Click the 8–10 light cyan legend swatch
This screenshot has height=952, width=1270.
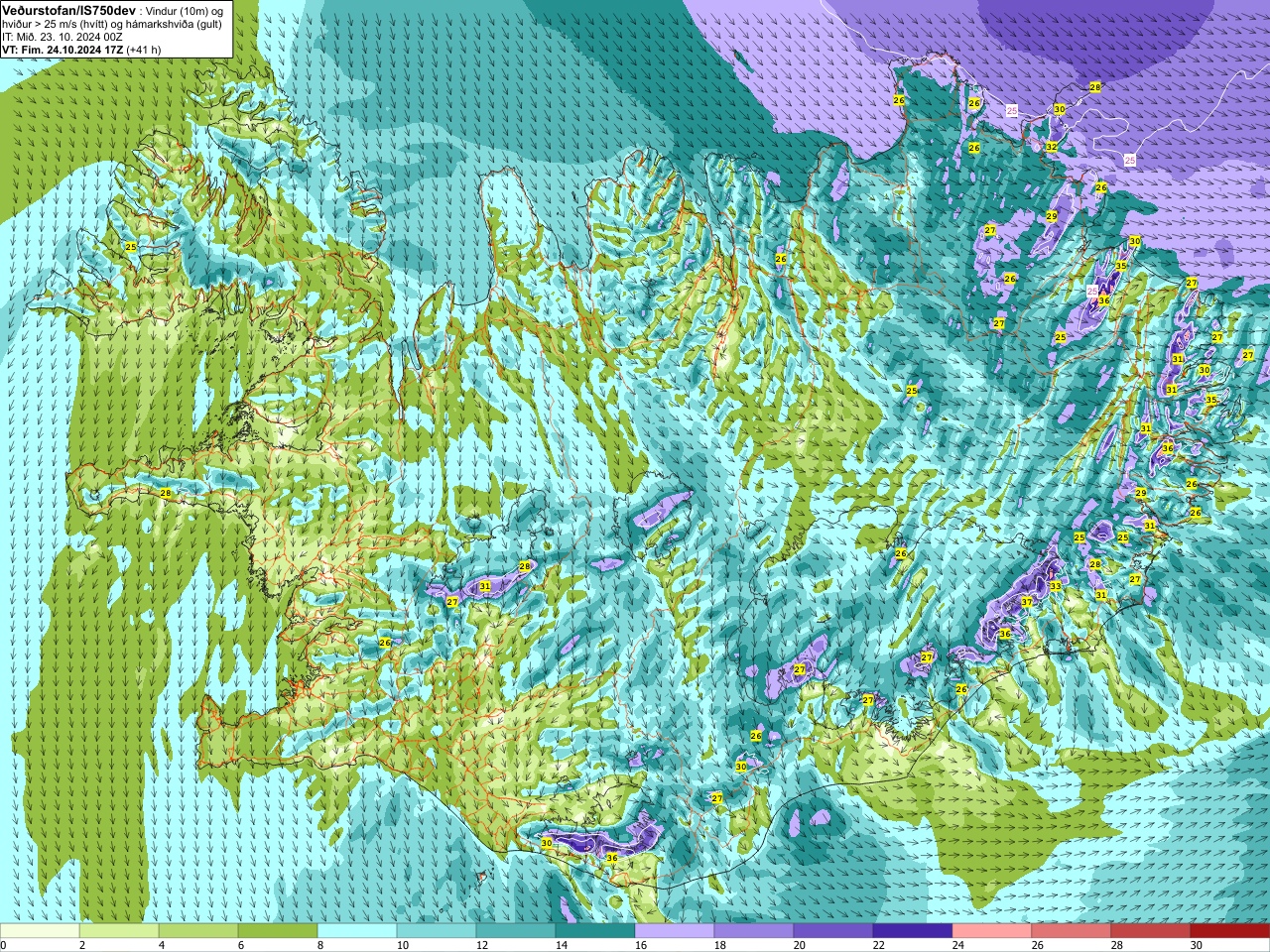coord(357,931)
